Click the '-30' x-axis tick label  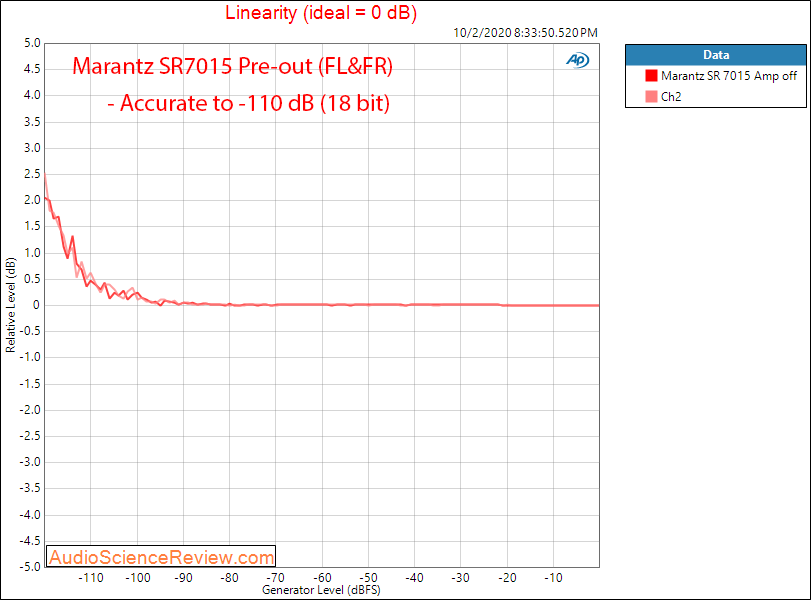460,578
